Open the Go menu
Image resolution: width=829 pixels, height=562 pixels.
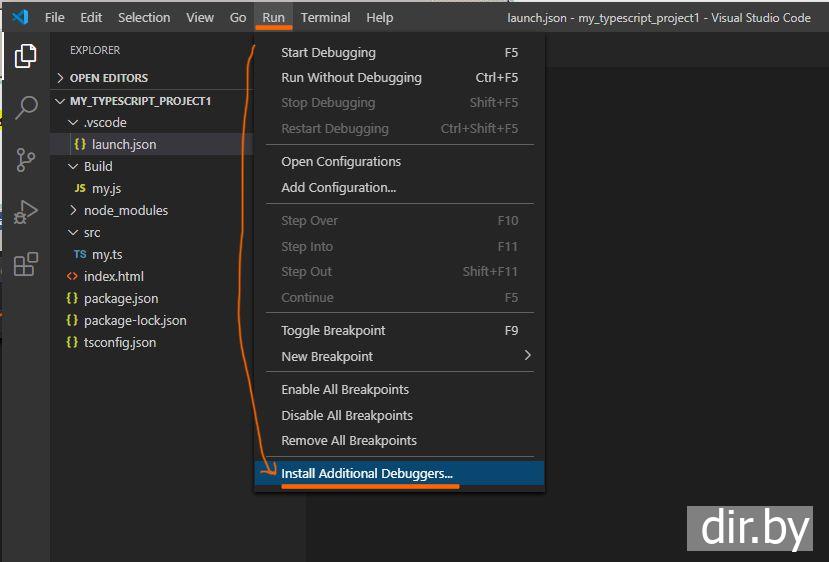pos(238,17)
